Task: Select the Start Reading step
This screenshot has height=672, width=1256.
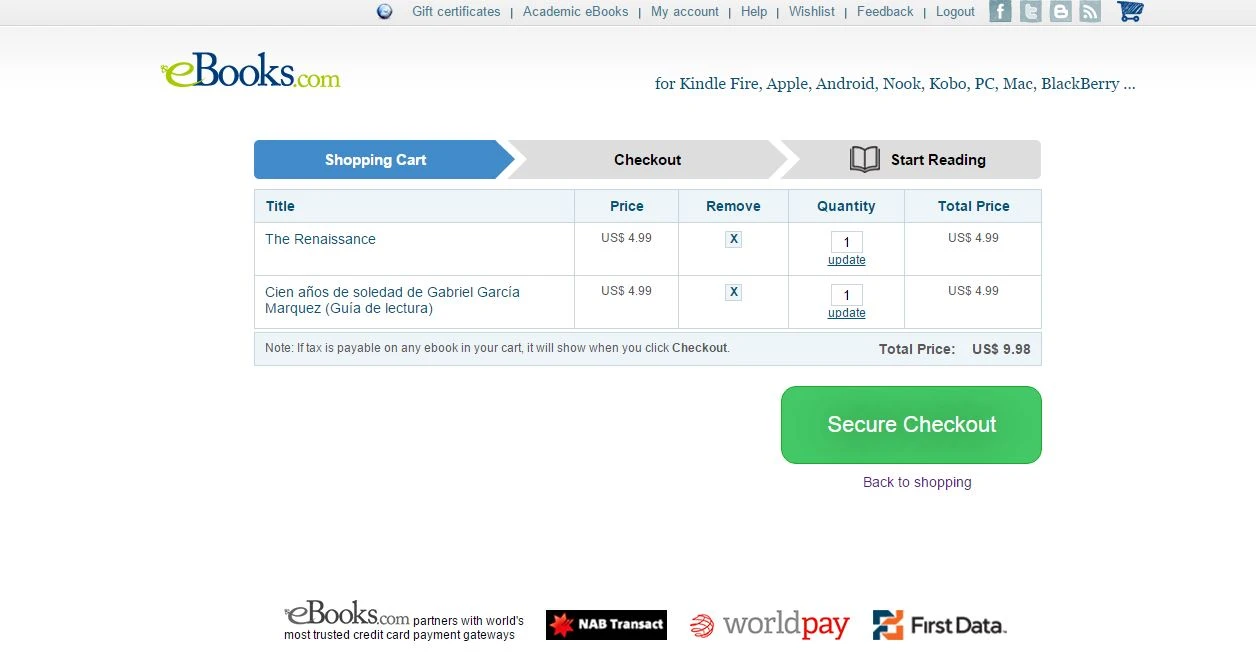Action: pyautogui.click(x=918, y=160)
